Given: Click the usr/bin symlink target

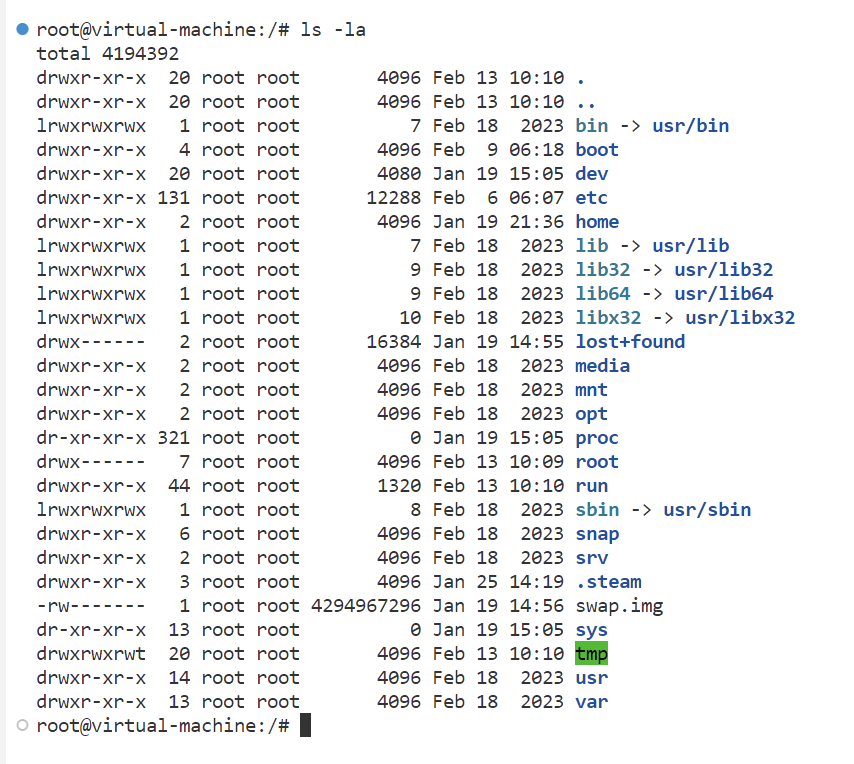Looking at the screenshot, I should [691, 126].
